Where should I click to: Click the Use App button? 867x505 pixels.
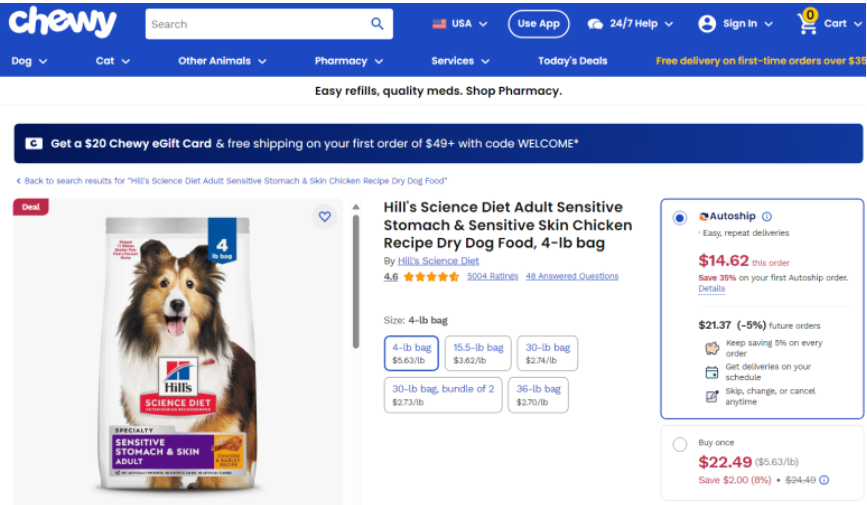coord(538,23)
